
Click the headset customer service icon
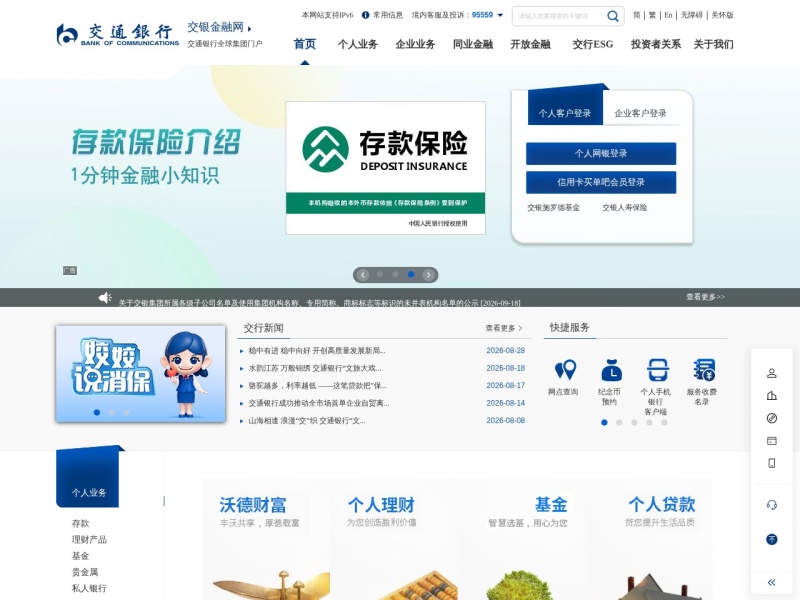click(x=771, y=505)
